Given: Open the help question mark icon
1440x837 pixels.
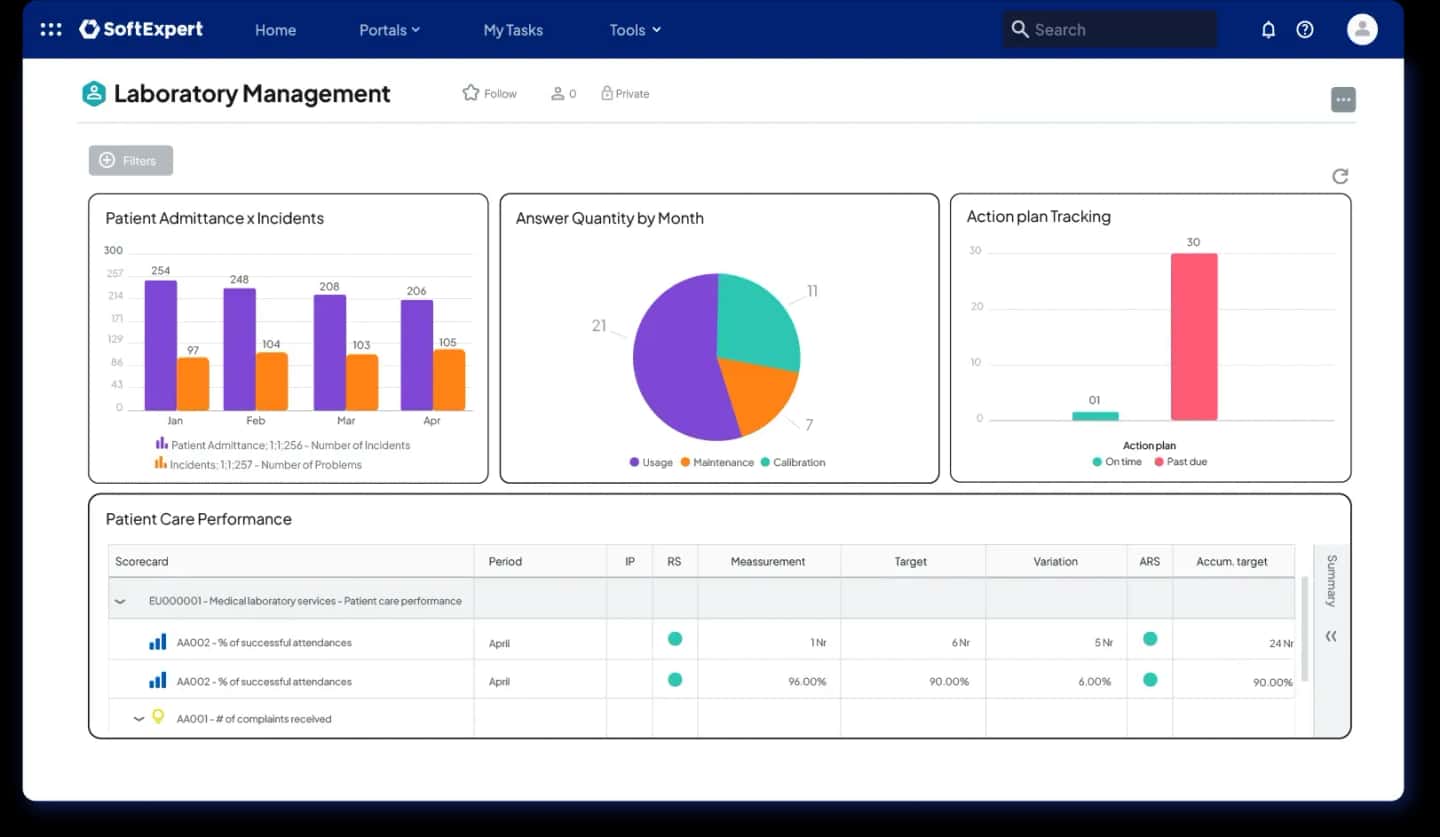Looking at the screenshot, I should 1305,30.
